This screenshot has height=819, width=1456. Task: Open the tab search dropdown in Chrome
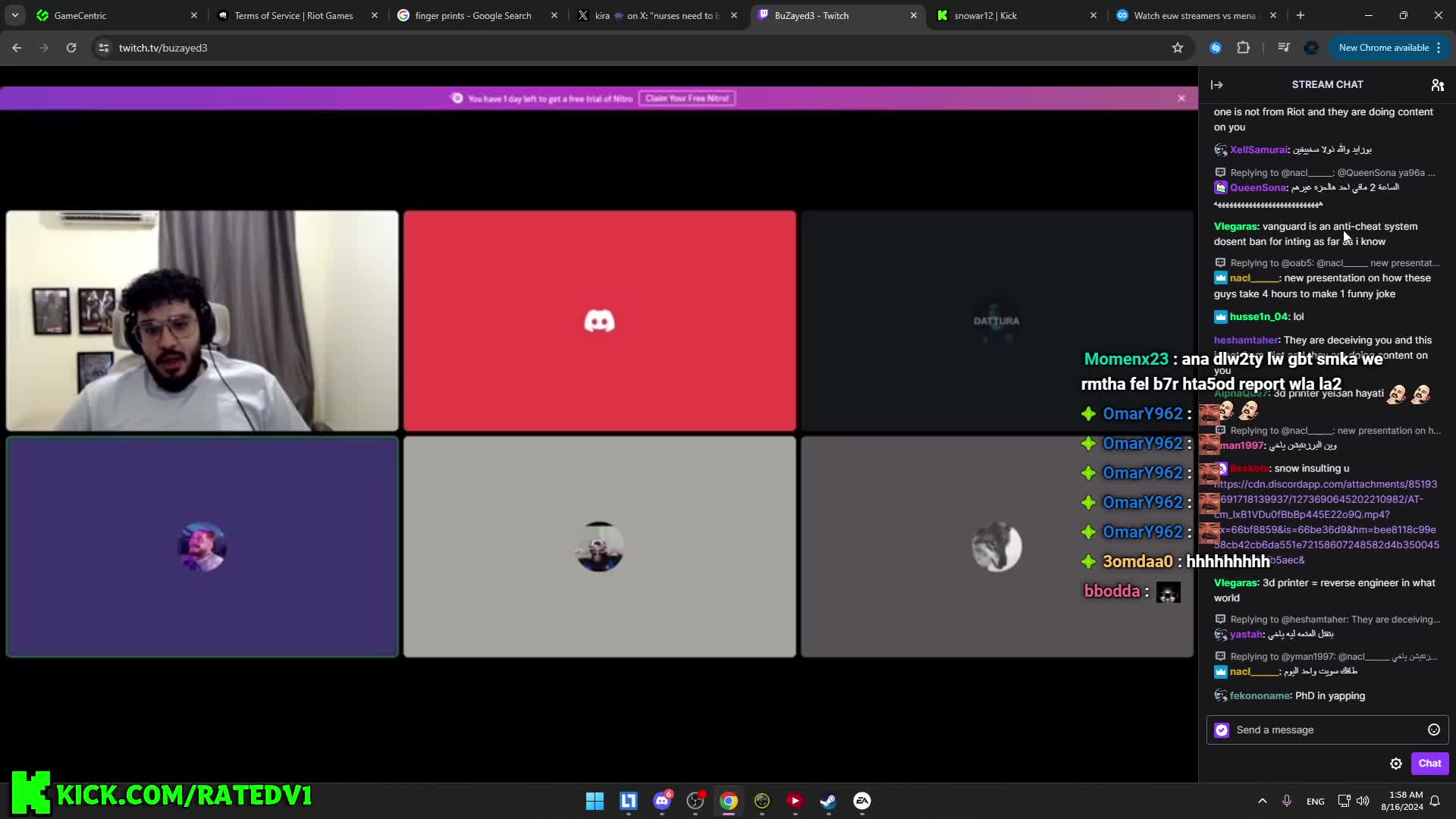pos(15,15)
